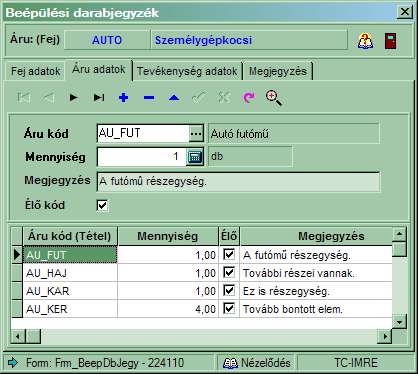This screenshot has width=418, height=374.
Task: Click row indicator of AU_FUT row
Action: [x=17, y=255]
